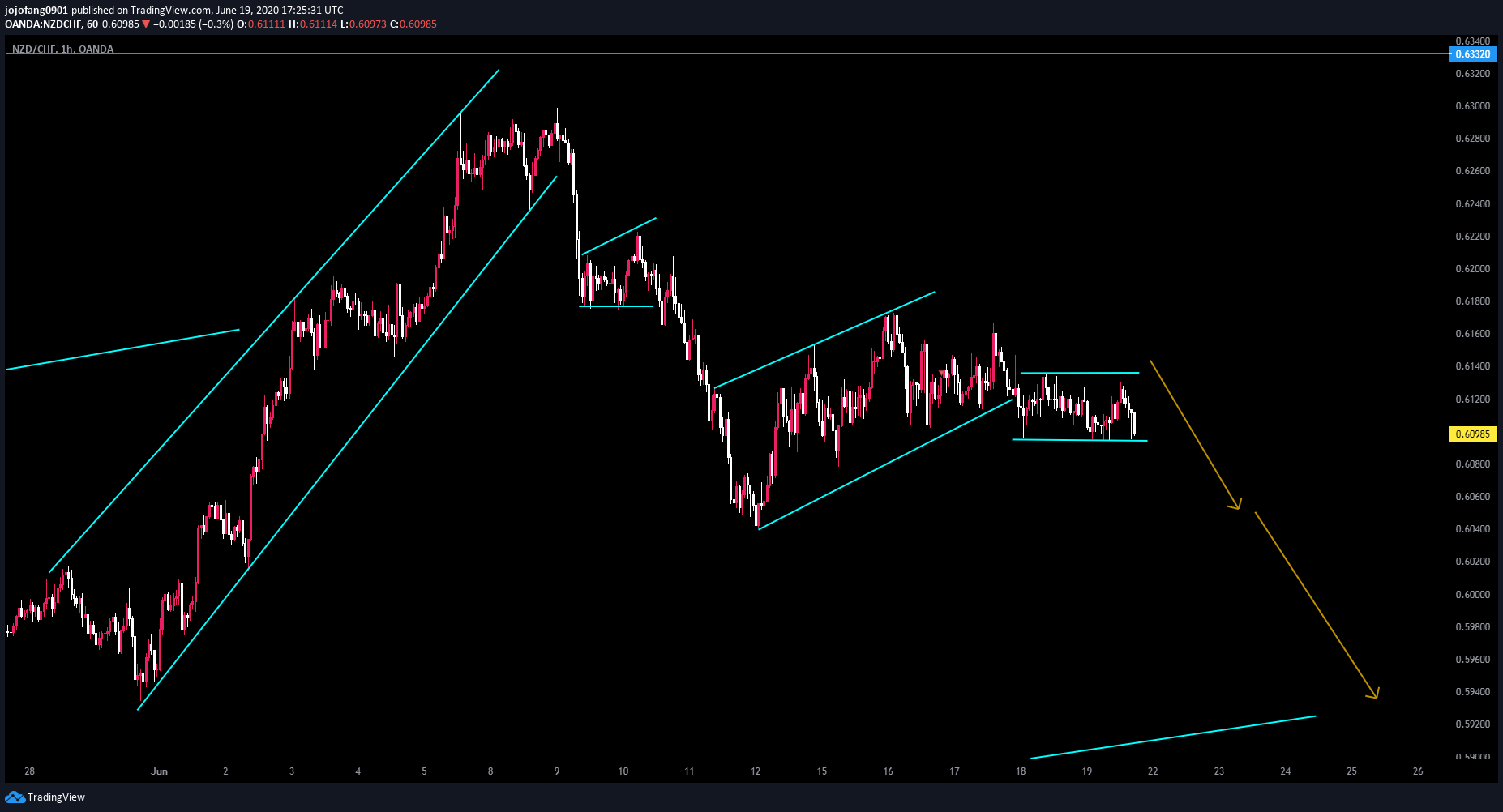1503x812 pixels.
Task: Click the C:0.60985 close value
Action: [413, 24]
